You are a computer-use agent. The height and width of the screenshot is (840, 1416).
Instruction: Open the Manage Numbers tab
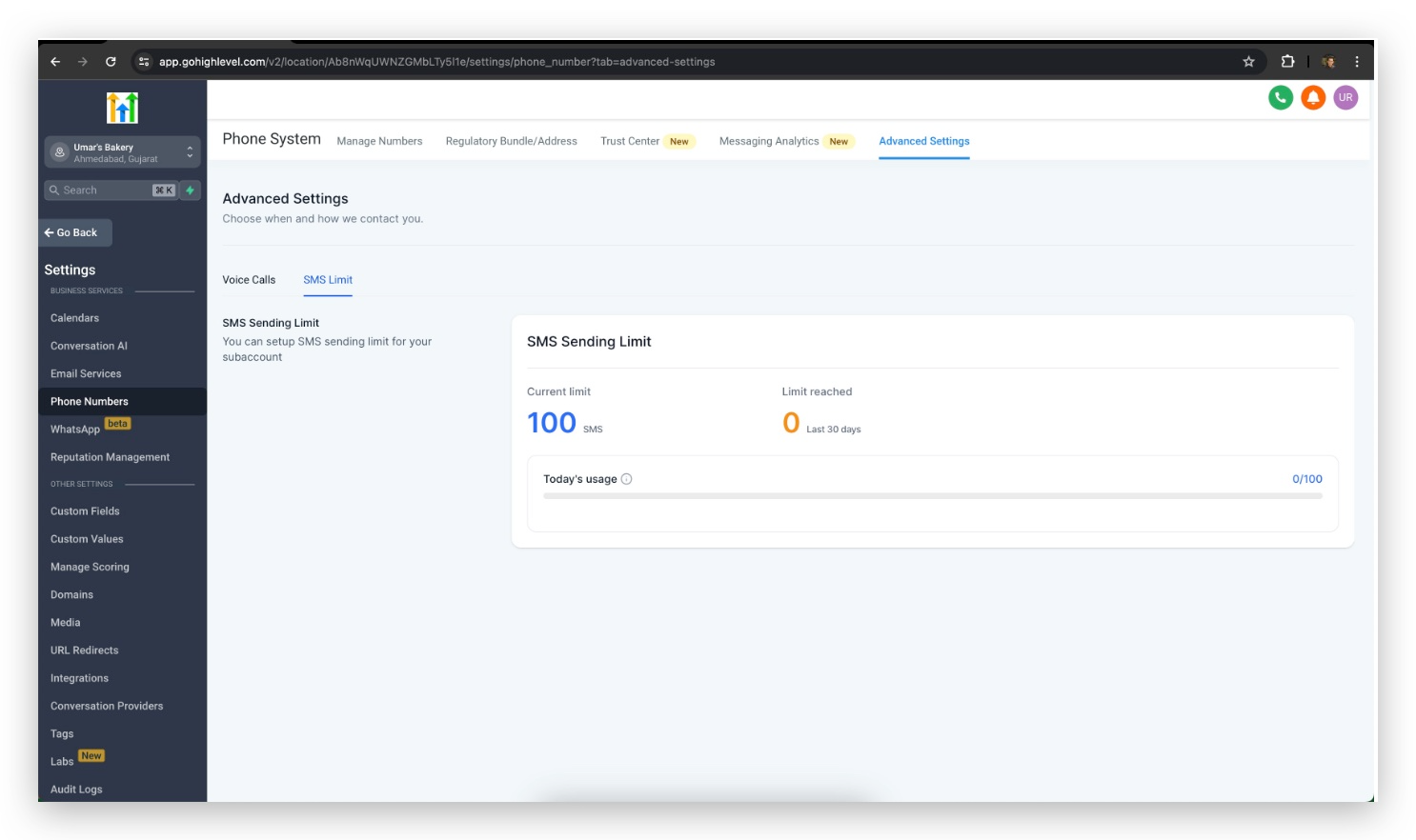pyautogui.click(x=379, y=141)
